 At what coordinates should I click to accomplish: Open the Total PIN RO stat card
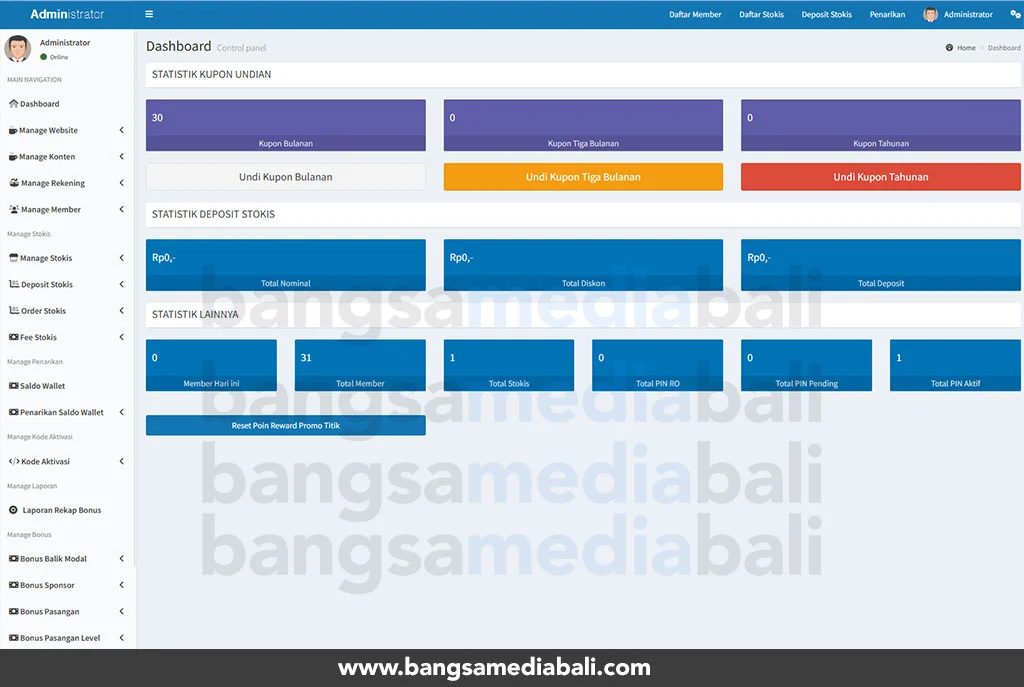[658, 365]
